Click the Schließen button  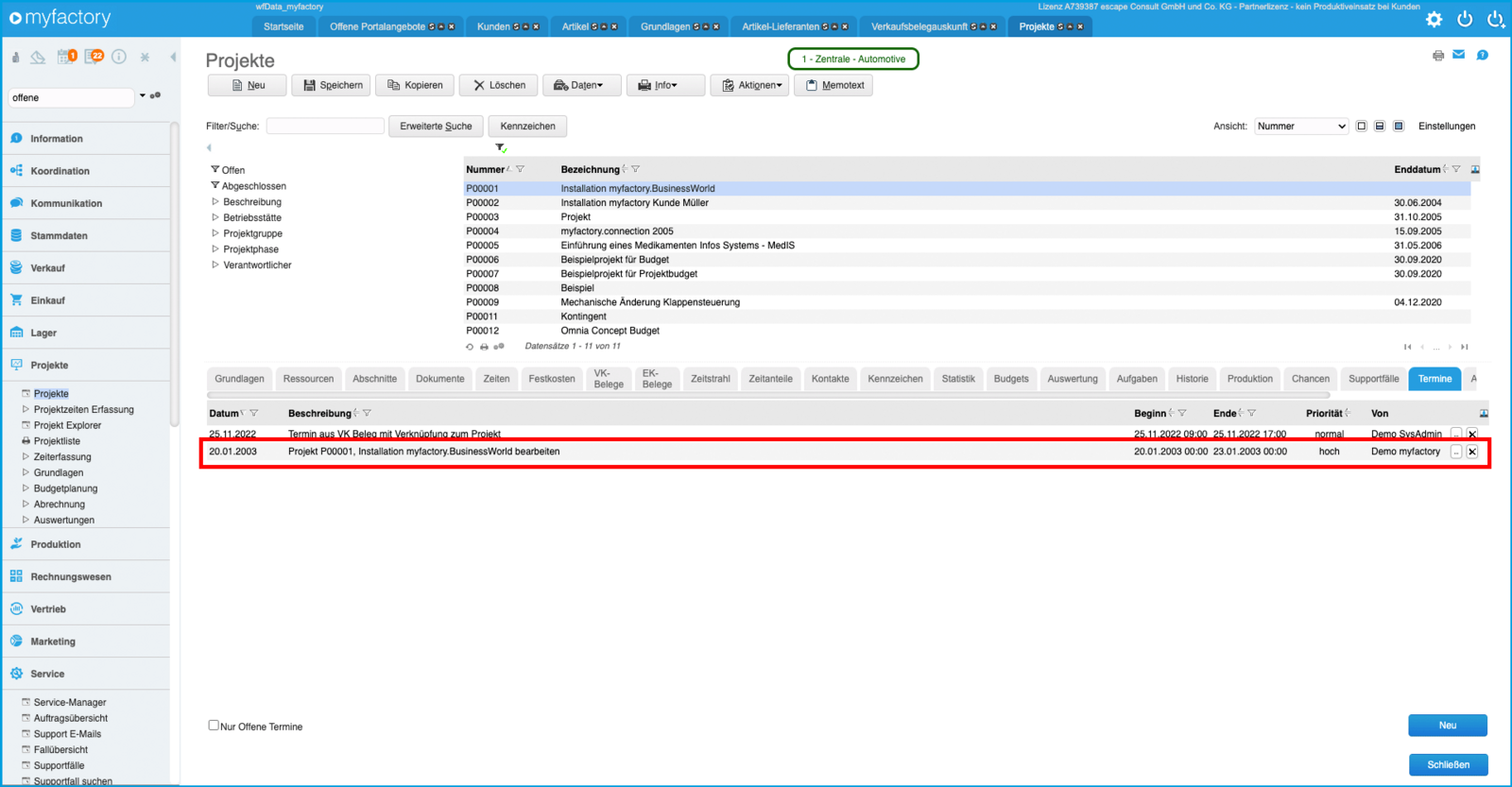[1448, 764]
